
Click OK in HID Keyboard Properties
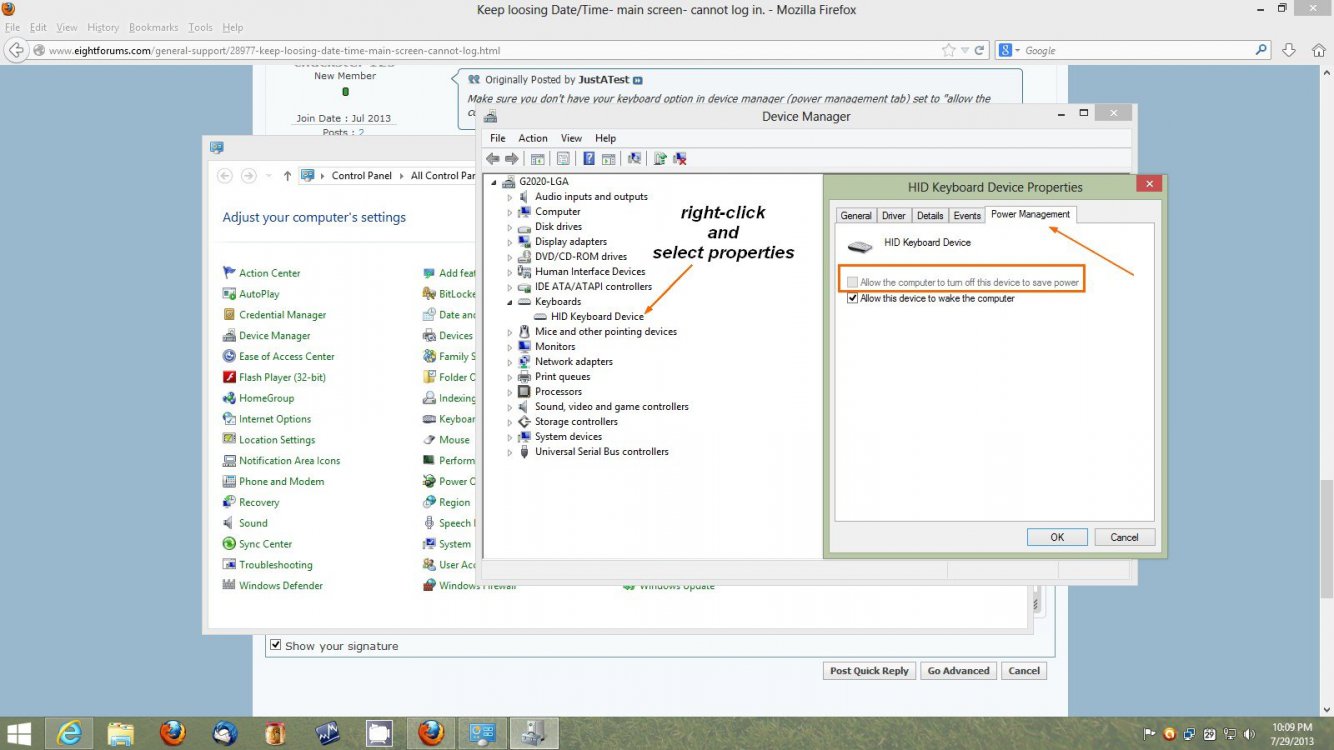(1057, 537)
